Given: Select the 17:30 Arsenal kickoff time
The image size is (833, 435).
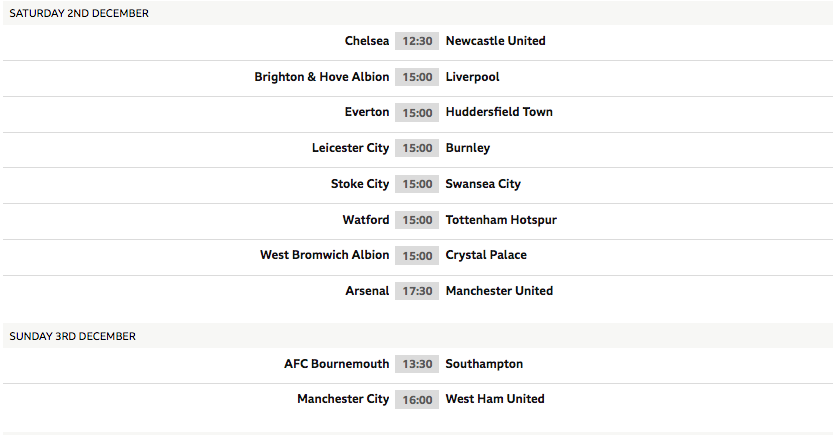Looking at the screenshot, I should (x=417, y=291).
